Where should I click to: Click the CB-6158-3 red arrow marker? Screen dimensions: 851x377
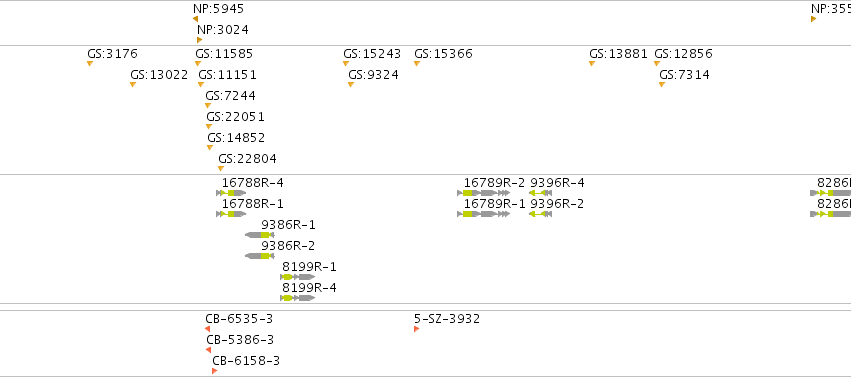pyautogui.click(x=214, y=371)
